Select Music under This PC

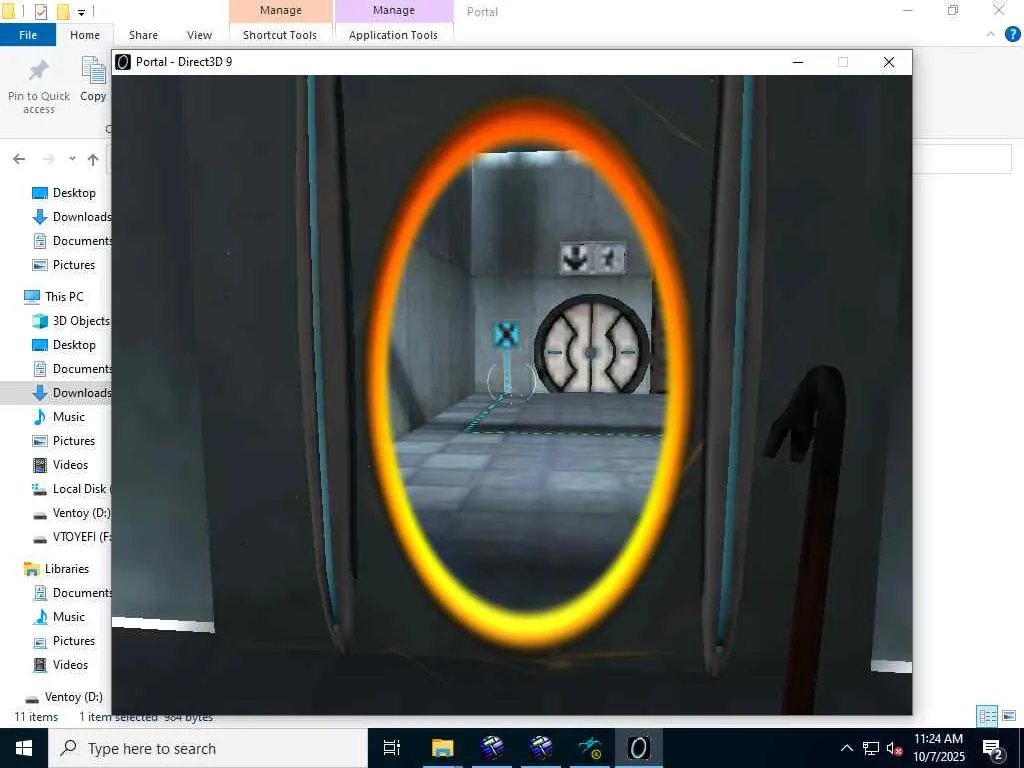click(69, 417)
